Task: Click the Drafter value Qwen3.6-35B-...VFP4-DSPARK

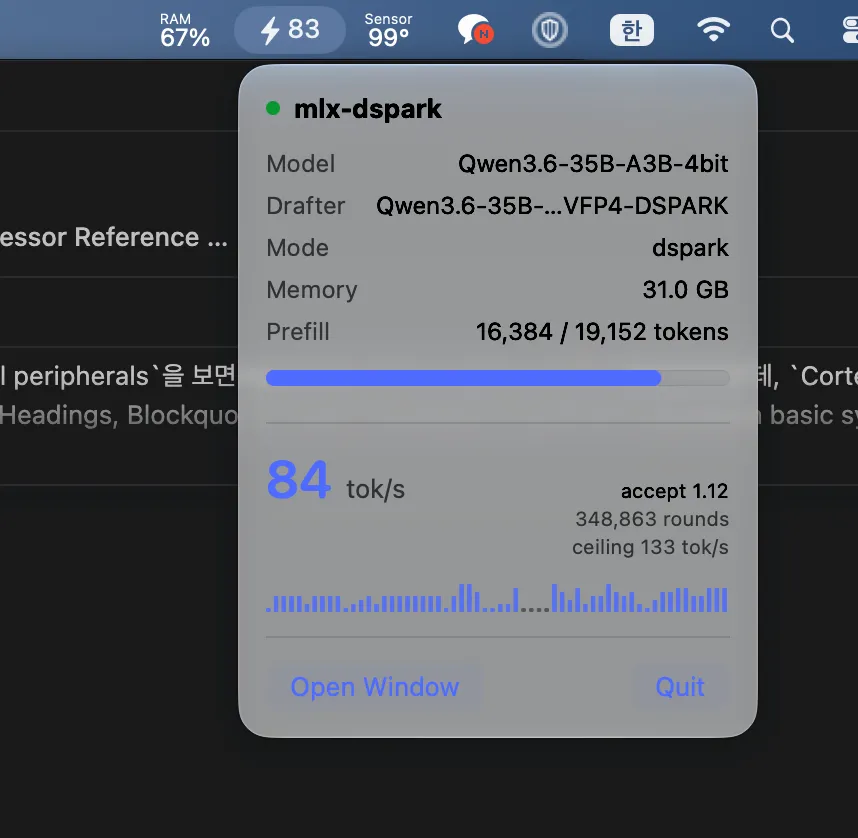Action: [x=552, y=206]
